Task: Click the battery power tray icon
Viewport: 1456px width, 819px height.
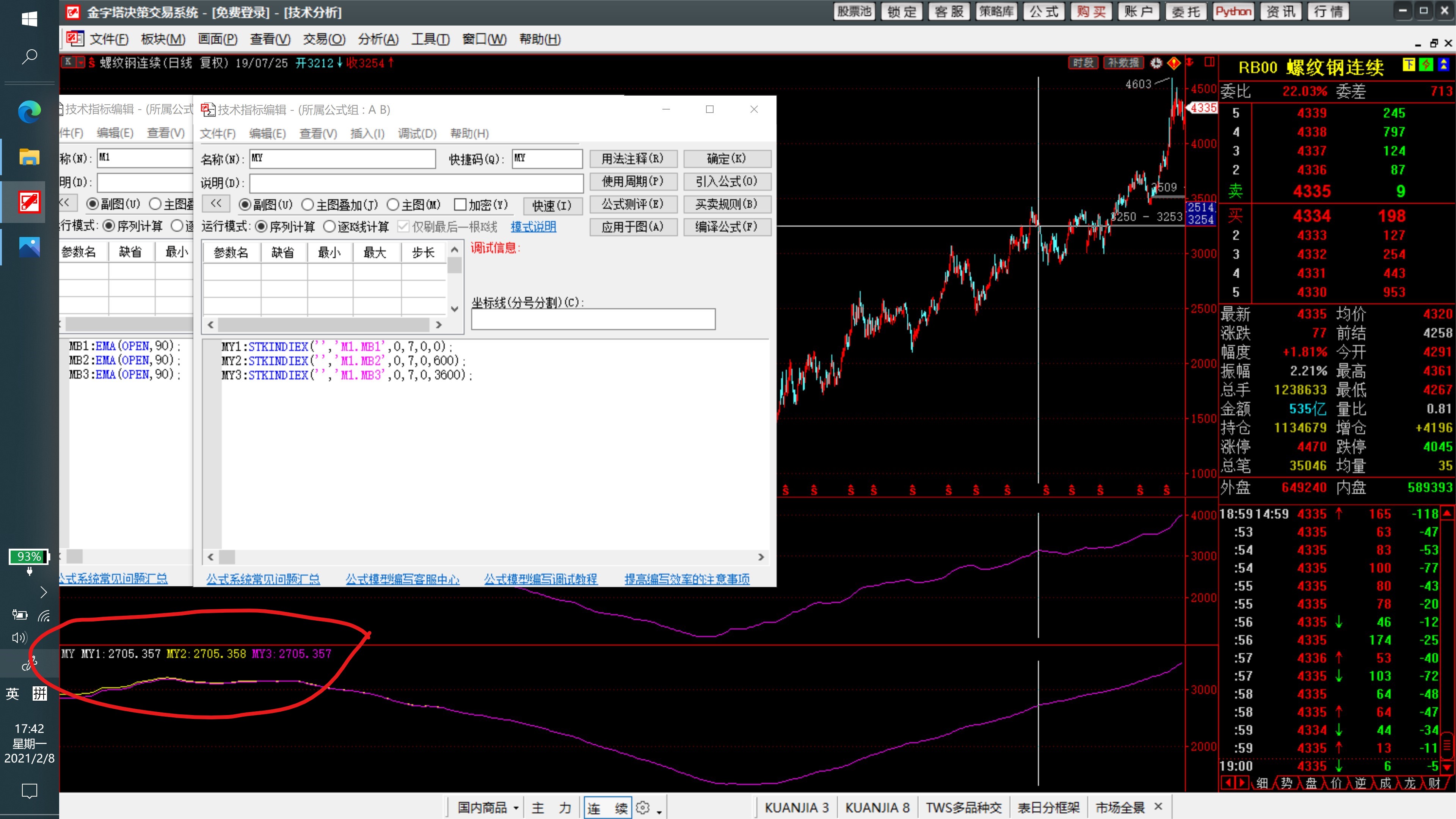Action: [x=19, y=615]
